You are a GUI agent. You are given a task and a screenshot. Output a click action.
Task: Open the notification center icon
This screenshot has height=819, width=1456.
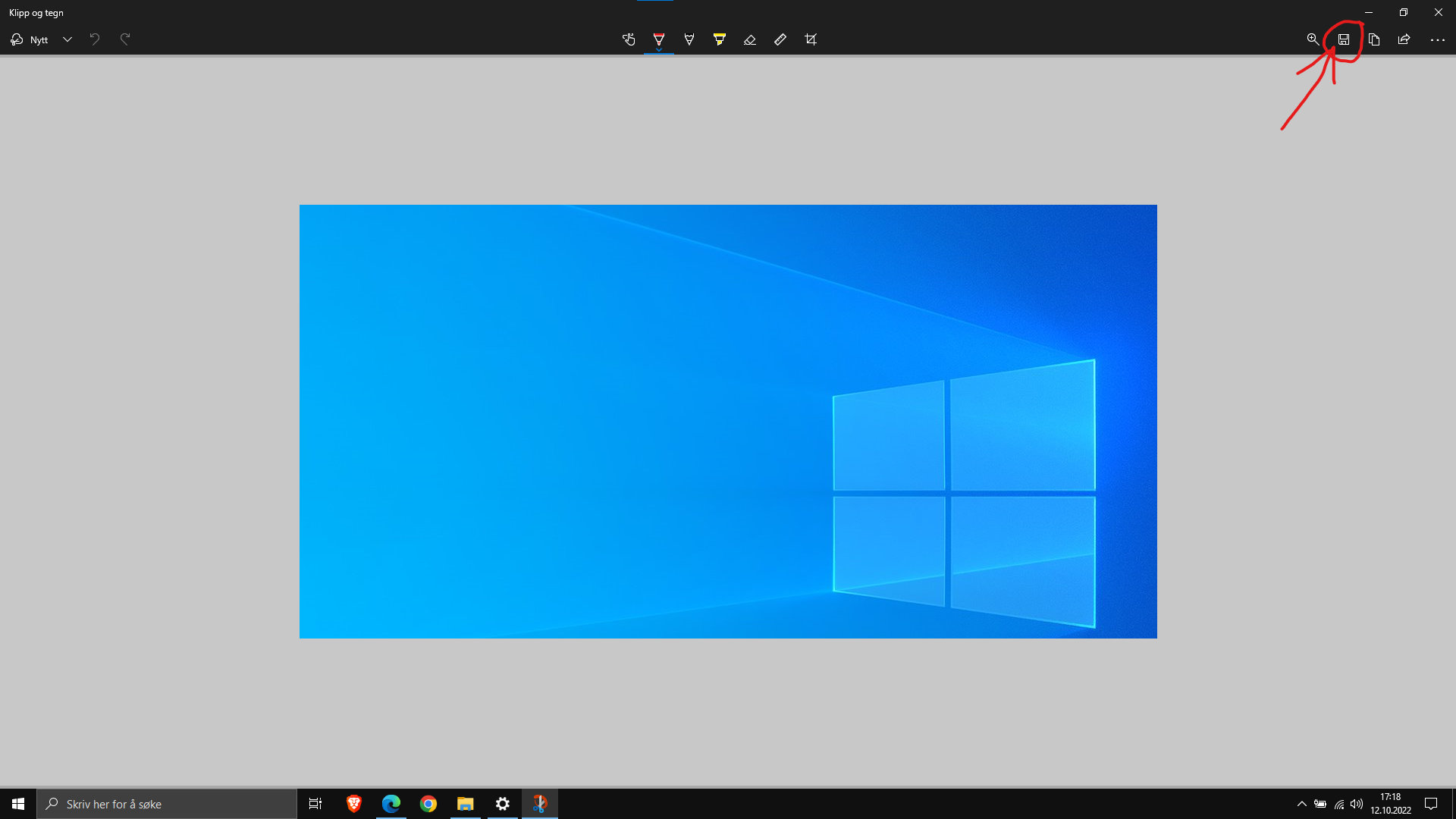[1431, 804]
